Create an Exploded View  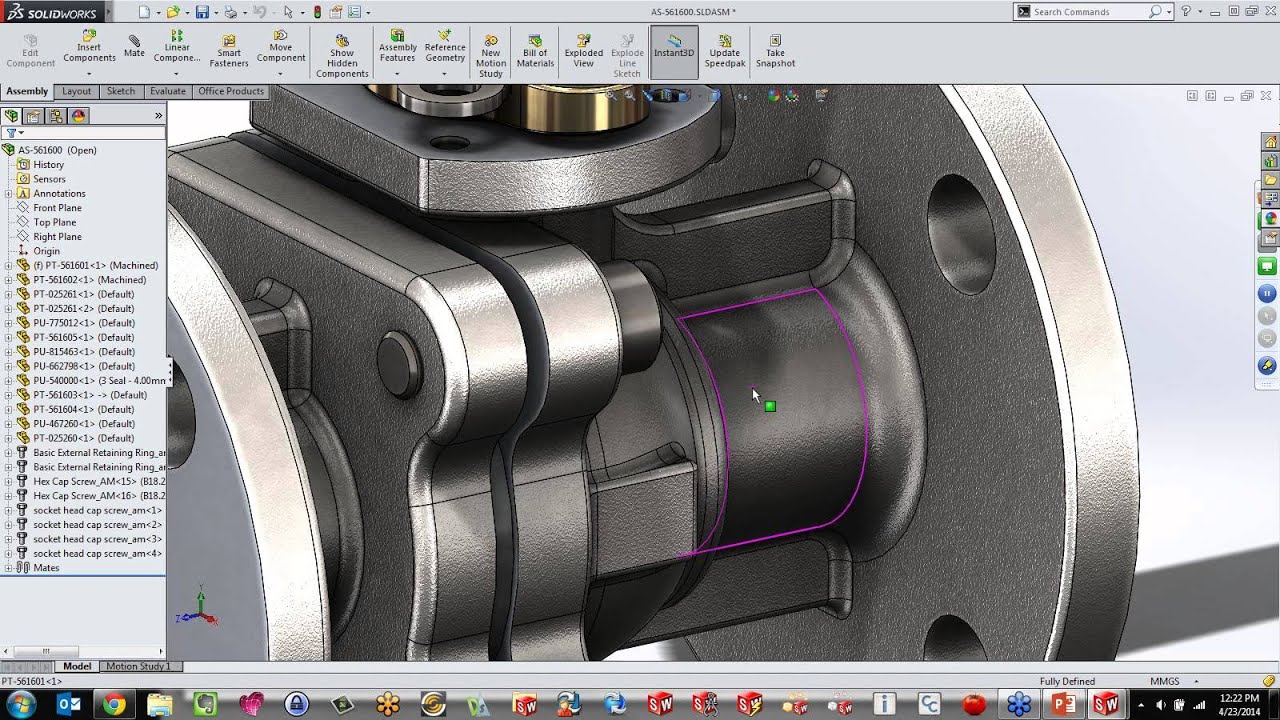tap(584, 51)
